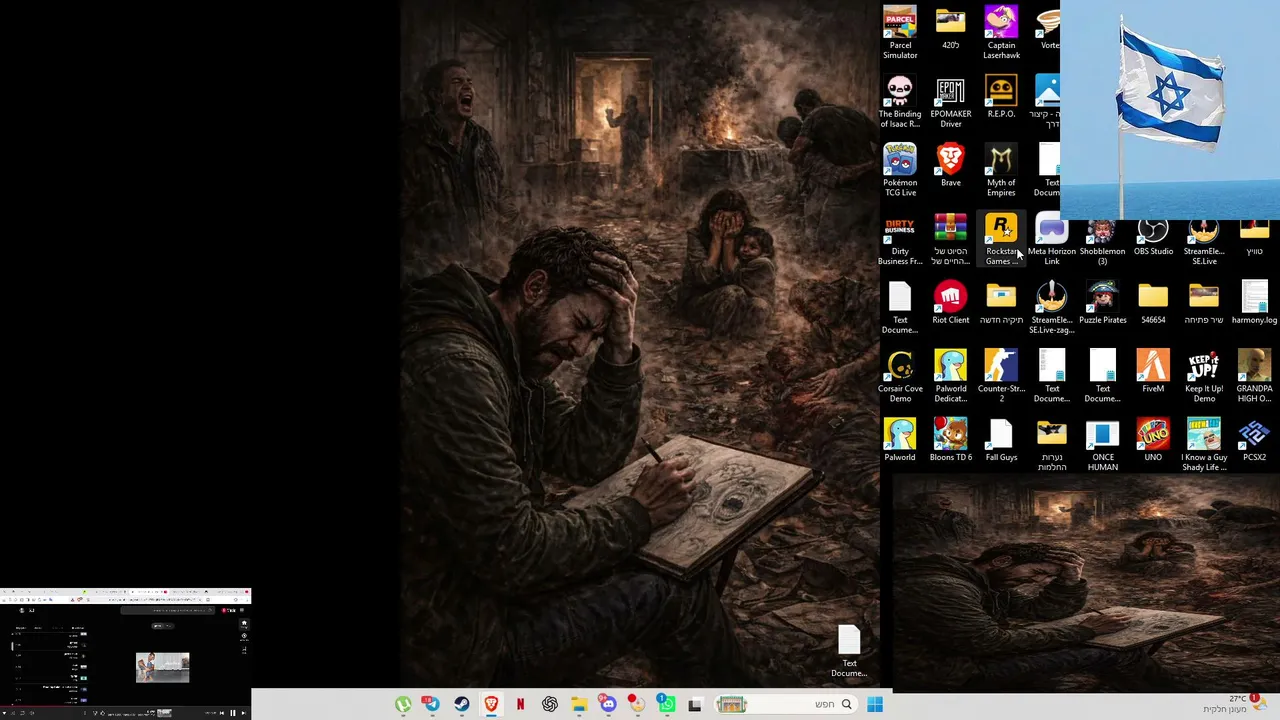Open Discord from the taskbar
Image resolution: width=1280 pixels, height=720 pixels.
point(608,704)
